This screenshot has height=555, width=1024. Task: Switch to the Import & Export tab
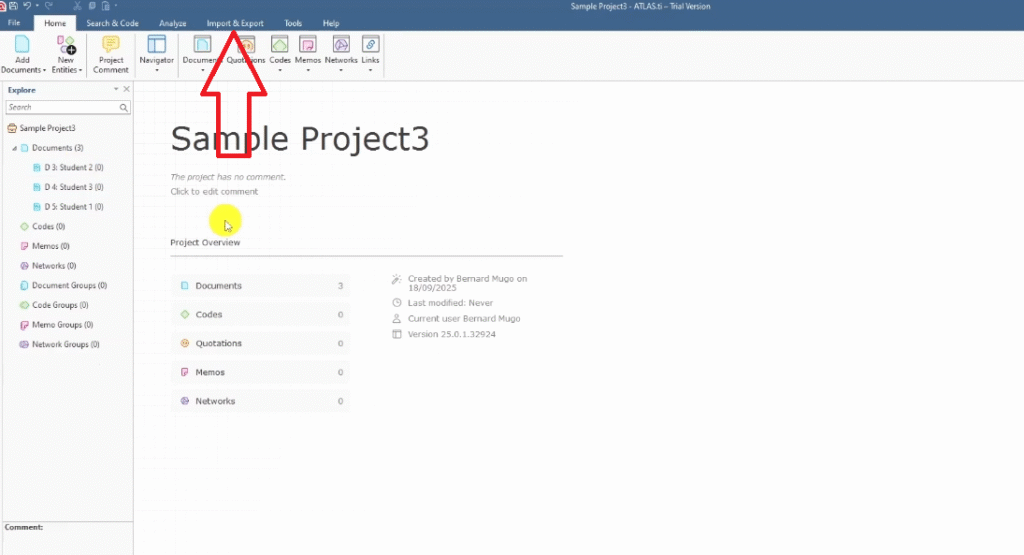point(235,23)
